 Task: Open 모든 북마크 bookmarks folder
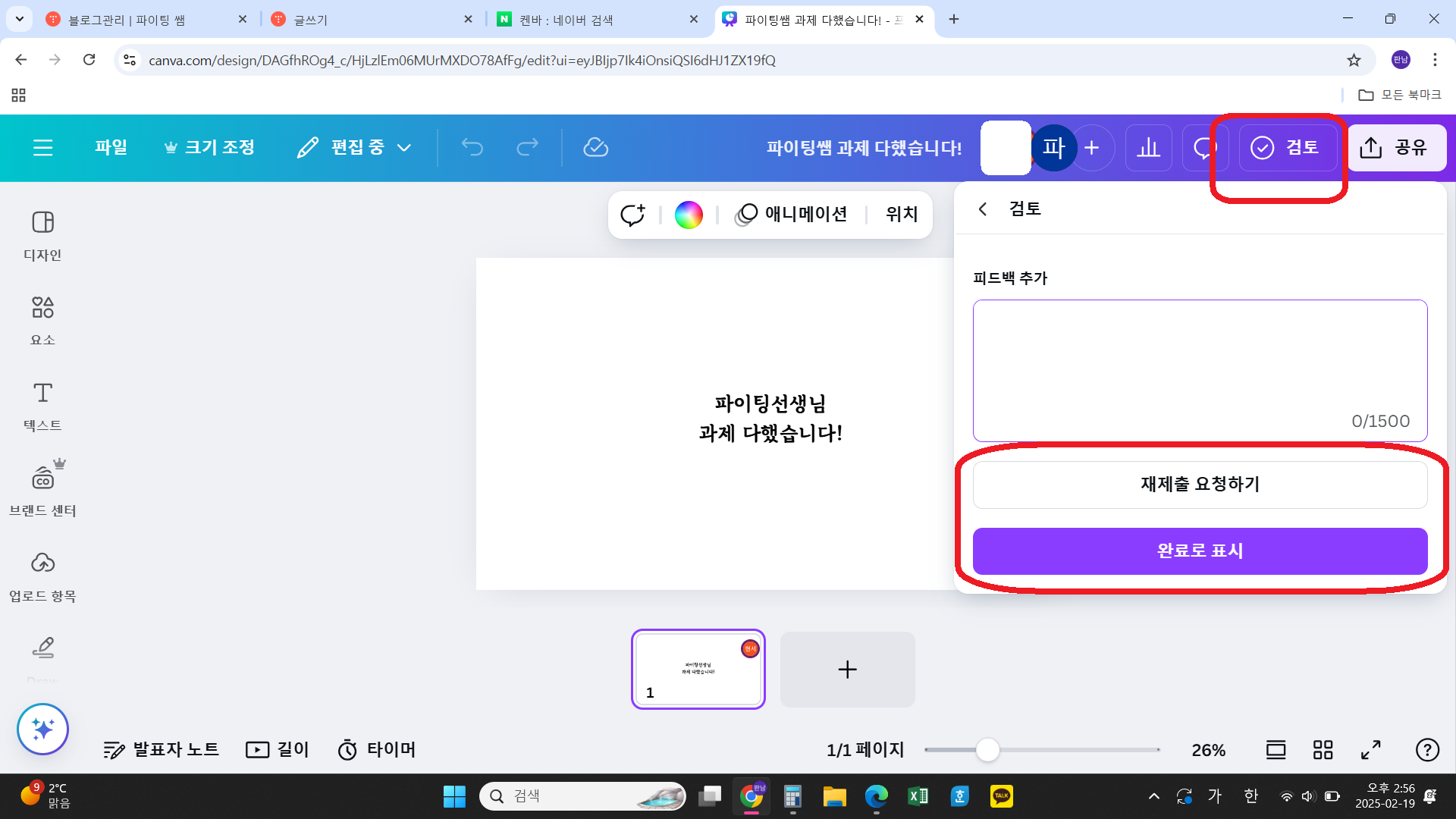(x=1400, y=95)
